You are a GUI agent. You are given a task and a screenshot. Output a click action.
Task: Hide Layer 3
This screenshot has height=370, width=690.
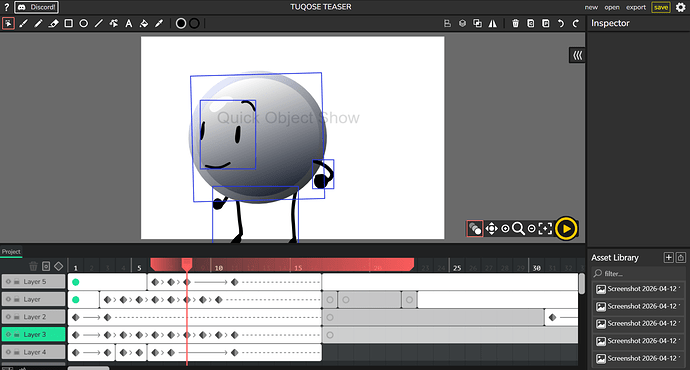[8, 334]
